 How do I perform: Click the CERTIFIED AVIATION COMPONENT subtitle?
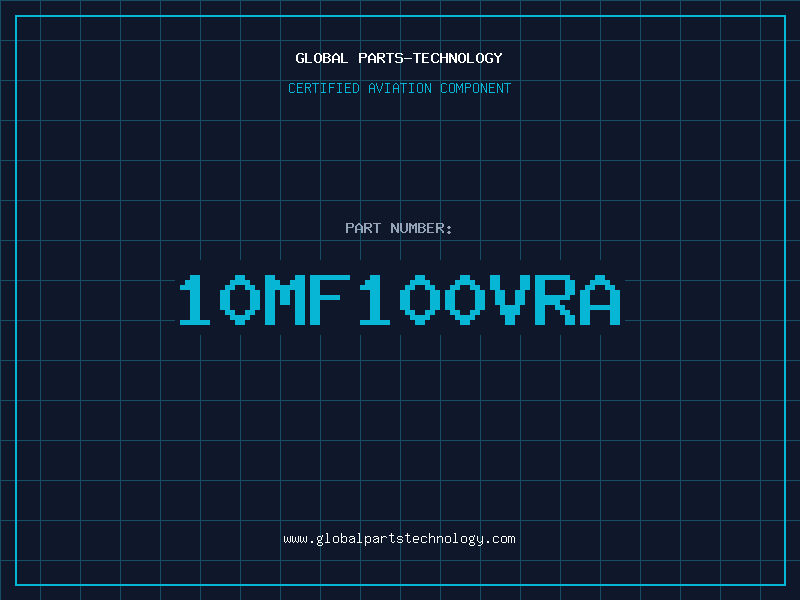399,88
